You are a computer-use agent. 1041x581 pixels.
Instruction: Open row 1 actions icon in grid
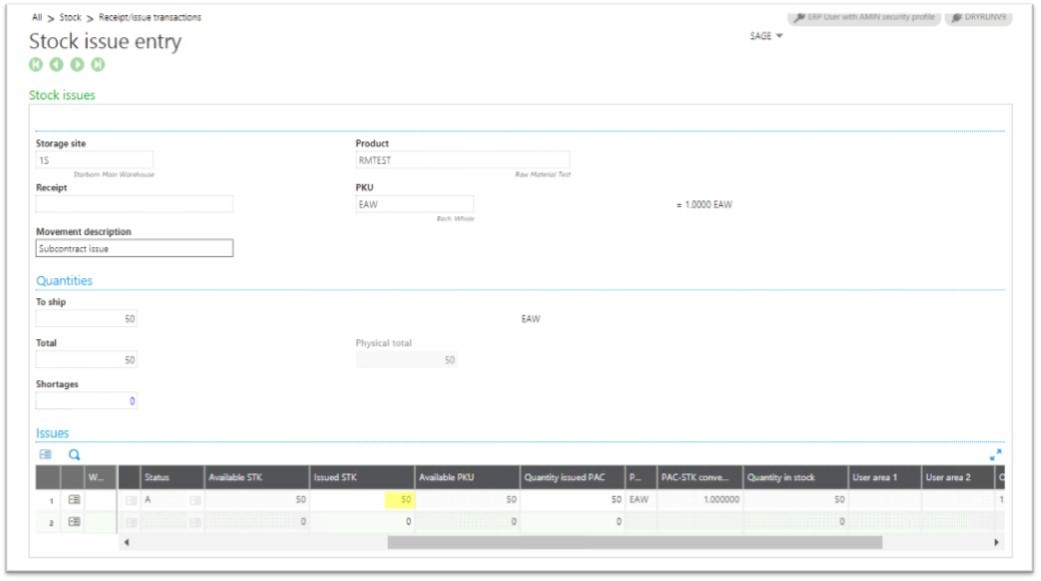[74, 499]
